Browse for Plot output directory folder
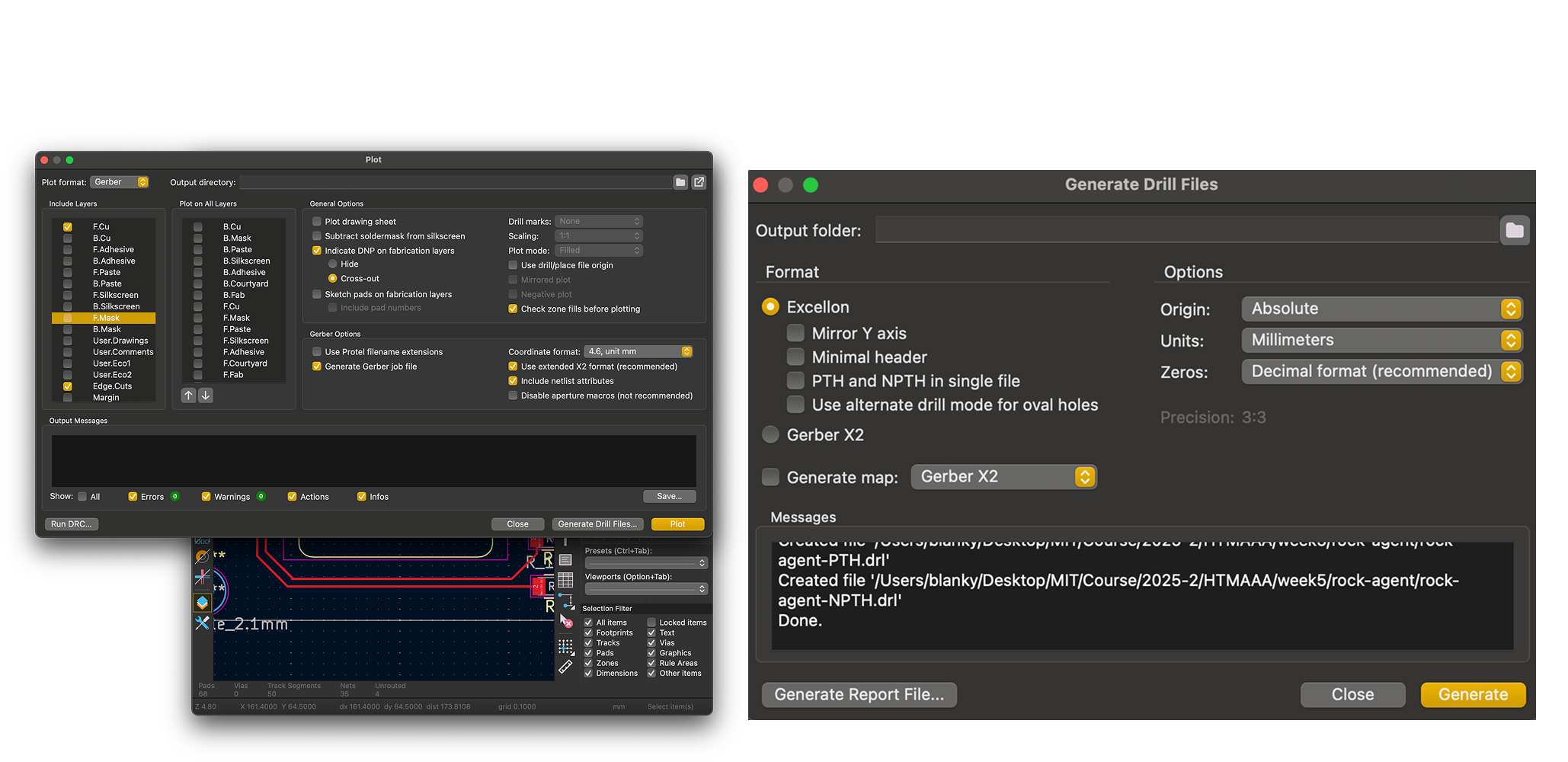Screen dimensions: 1568x762 (680, 182)
